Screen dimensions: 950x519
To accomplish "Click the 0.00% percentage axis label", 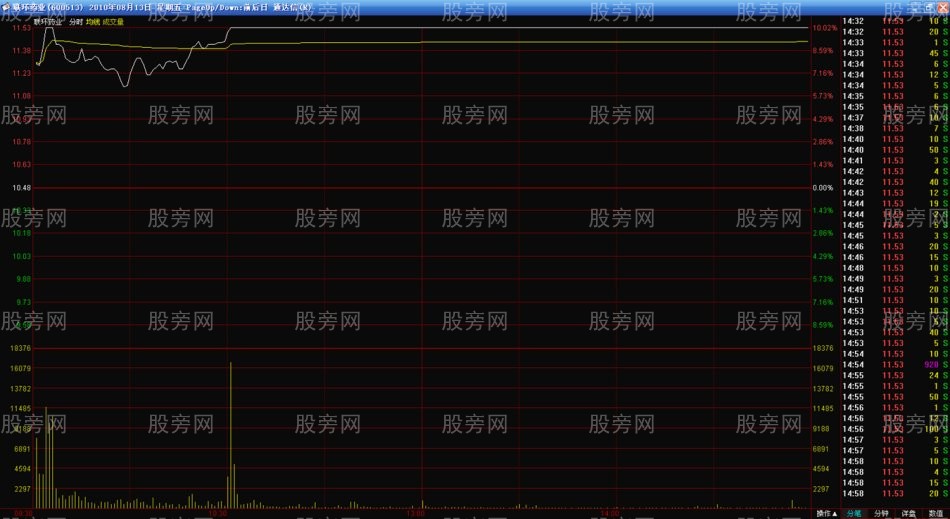I will tap(823, 188).
